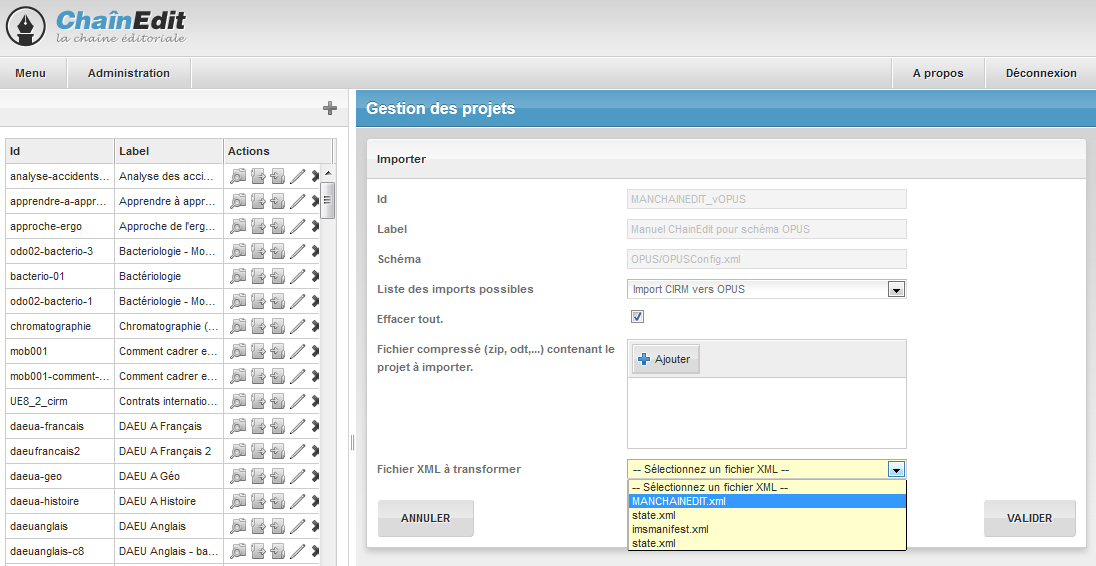Image resolution: width=1096 pixels, height=566 pixels.
Task: Click the plus icon to add project
Action: (x=330, y=108)
